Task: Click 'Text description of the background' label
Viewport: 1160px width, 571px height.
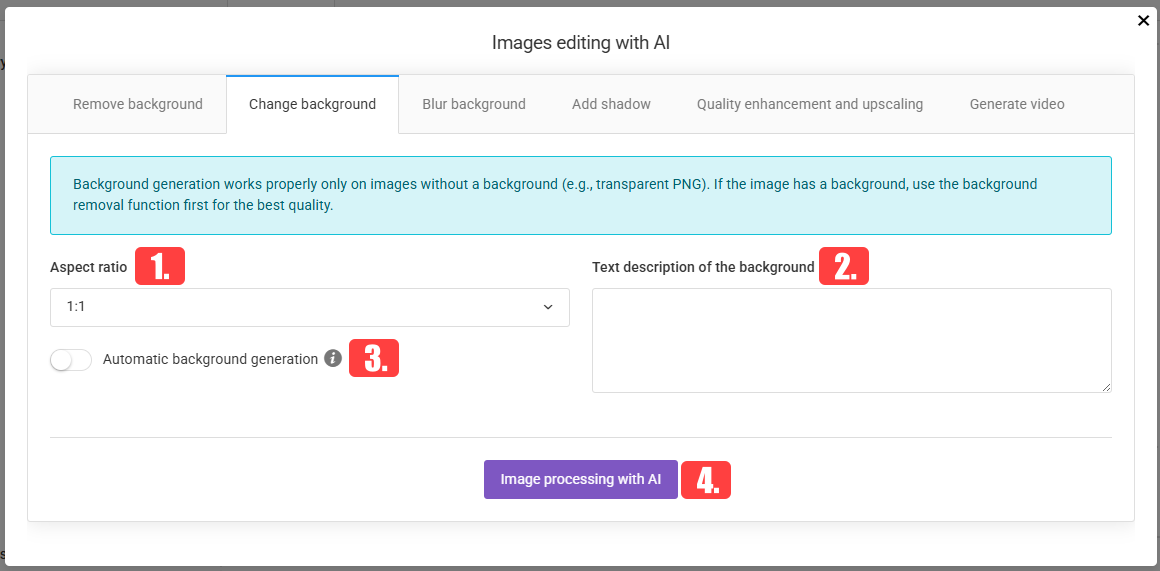Action: (703, 268)
